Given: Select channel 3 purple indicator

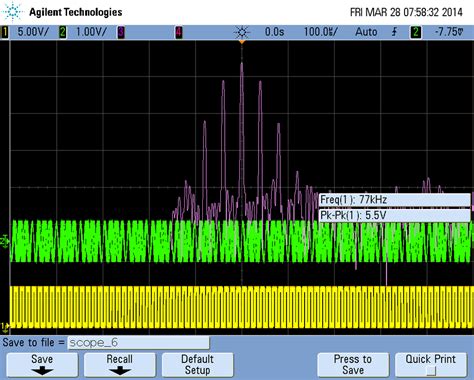Looking at the screenshot, I should (121, 32).
